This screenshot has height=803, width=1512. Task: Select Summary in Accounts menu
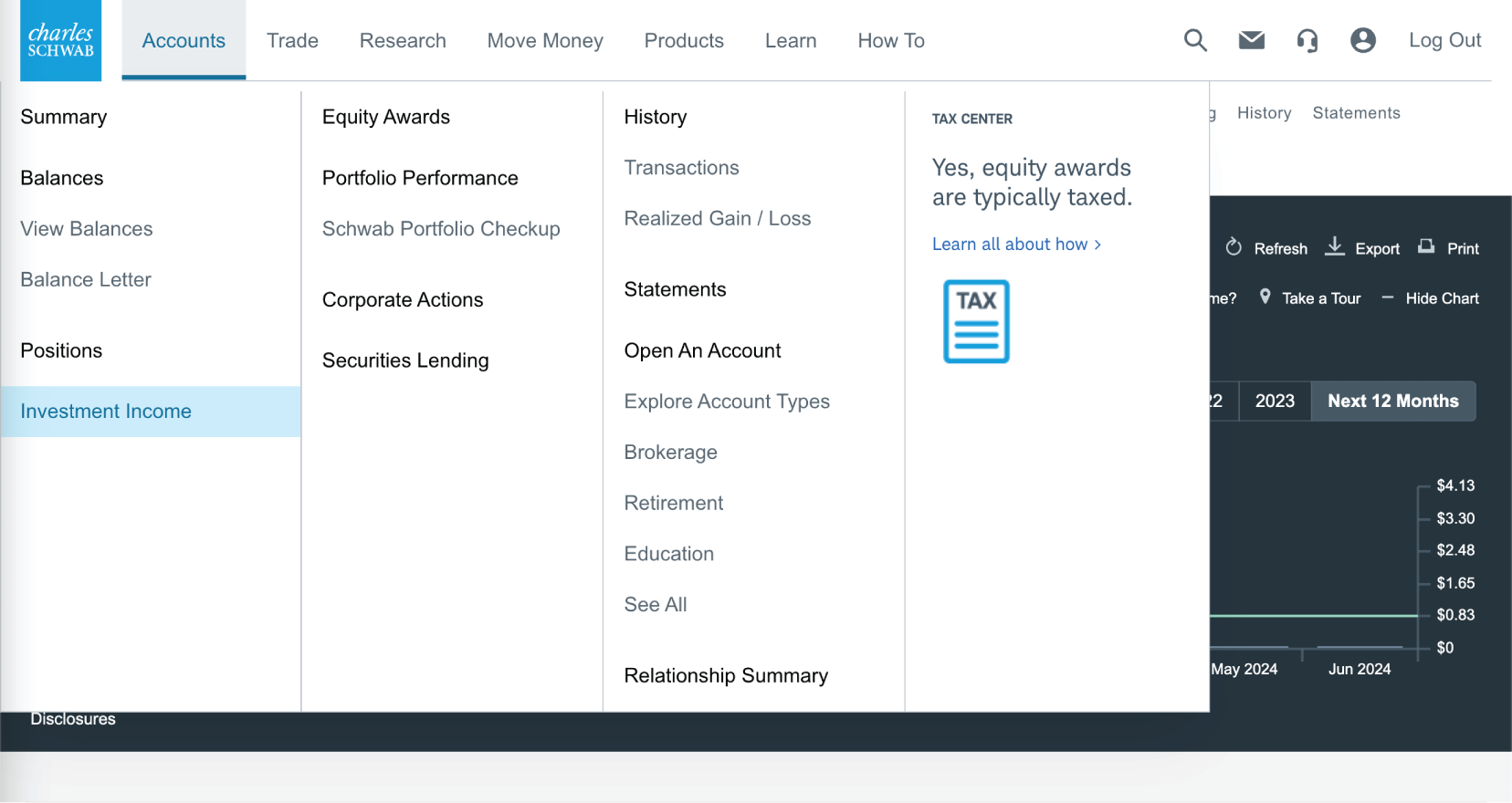tap(64, 117)
